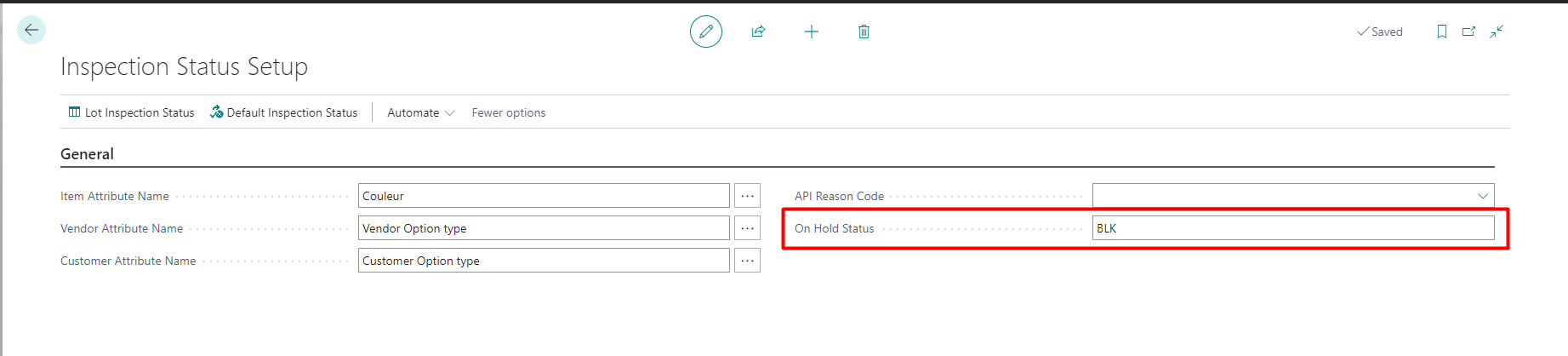
Task: Expand the Automate menu
Action: 421,112
